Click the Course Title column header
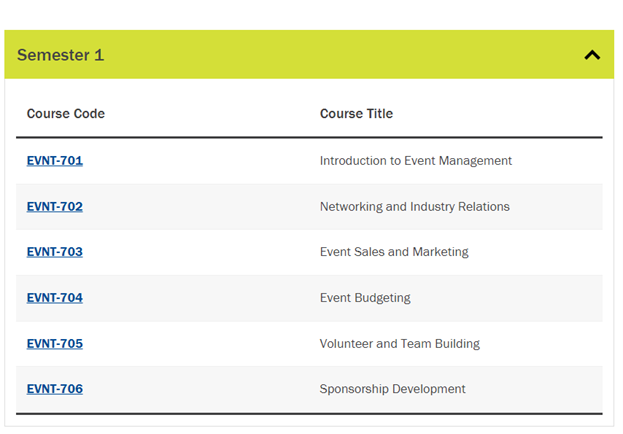 point(356,114)
